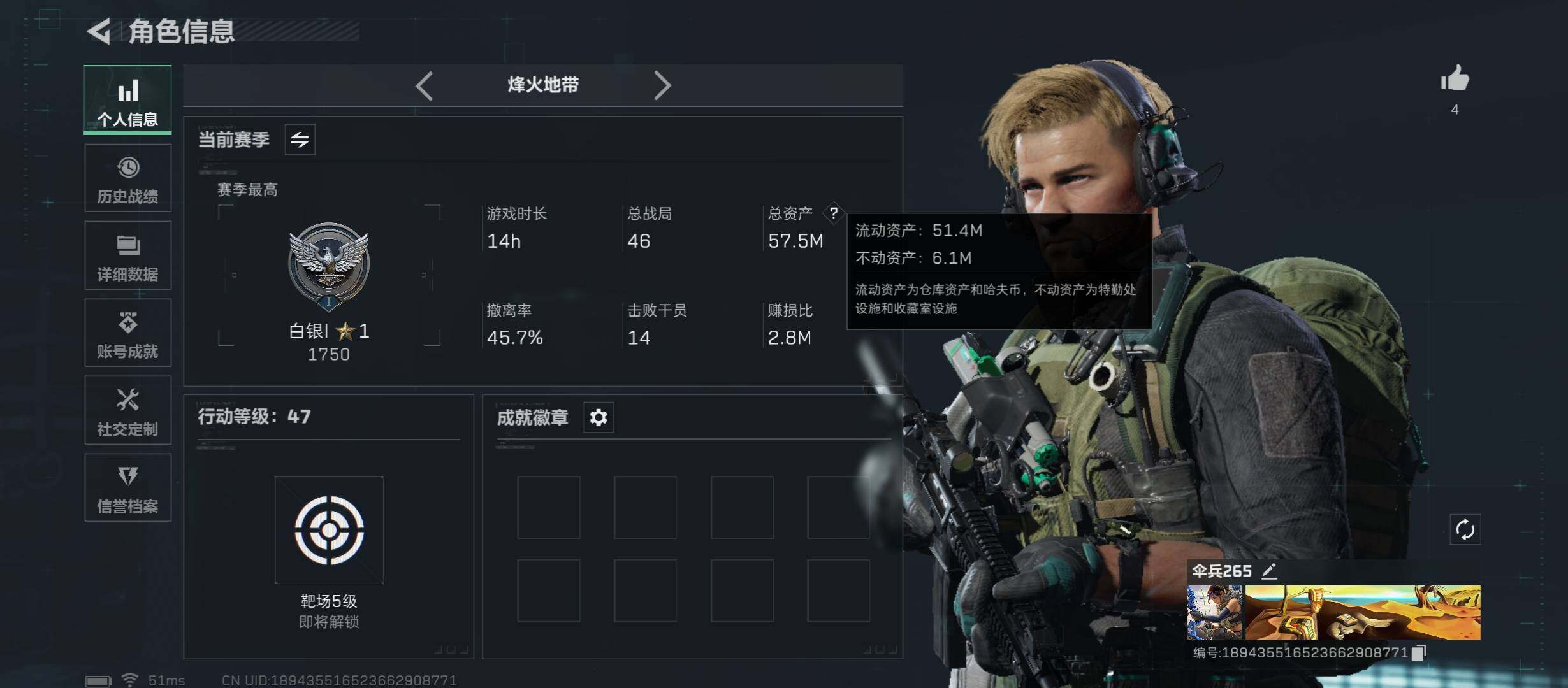Toggle season view with the 当前赛季 swap icon

[300, 140]
